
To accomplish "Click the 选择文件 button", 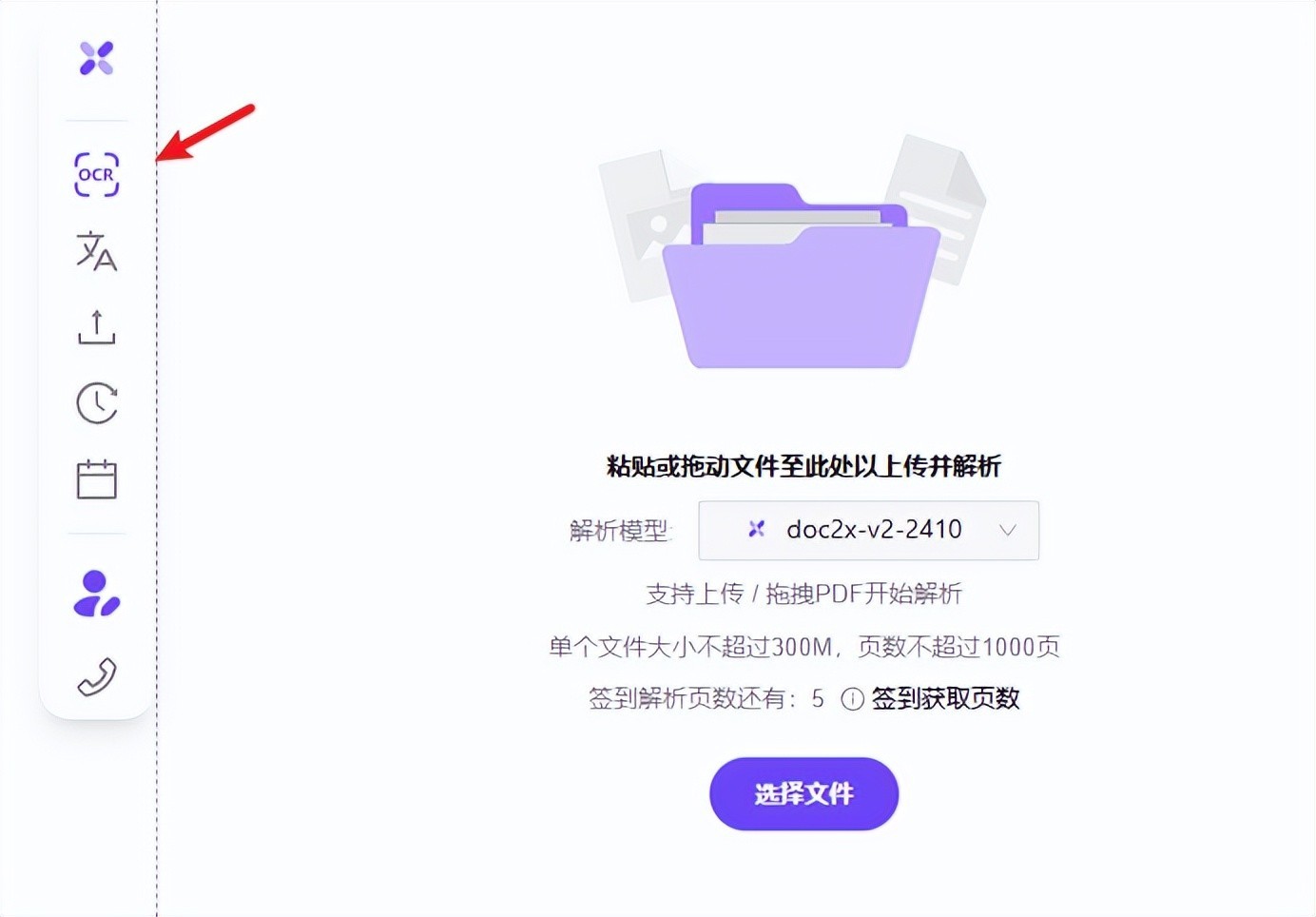I will pyautogui.click(x=803, y=793).
